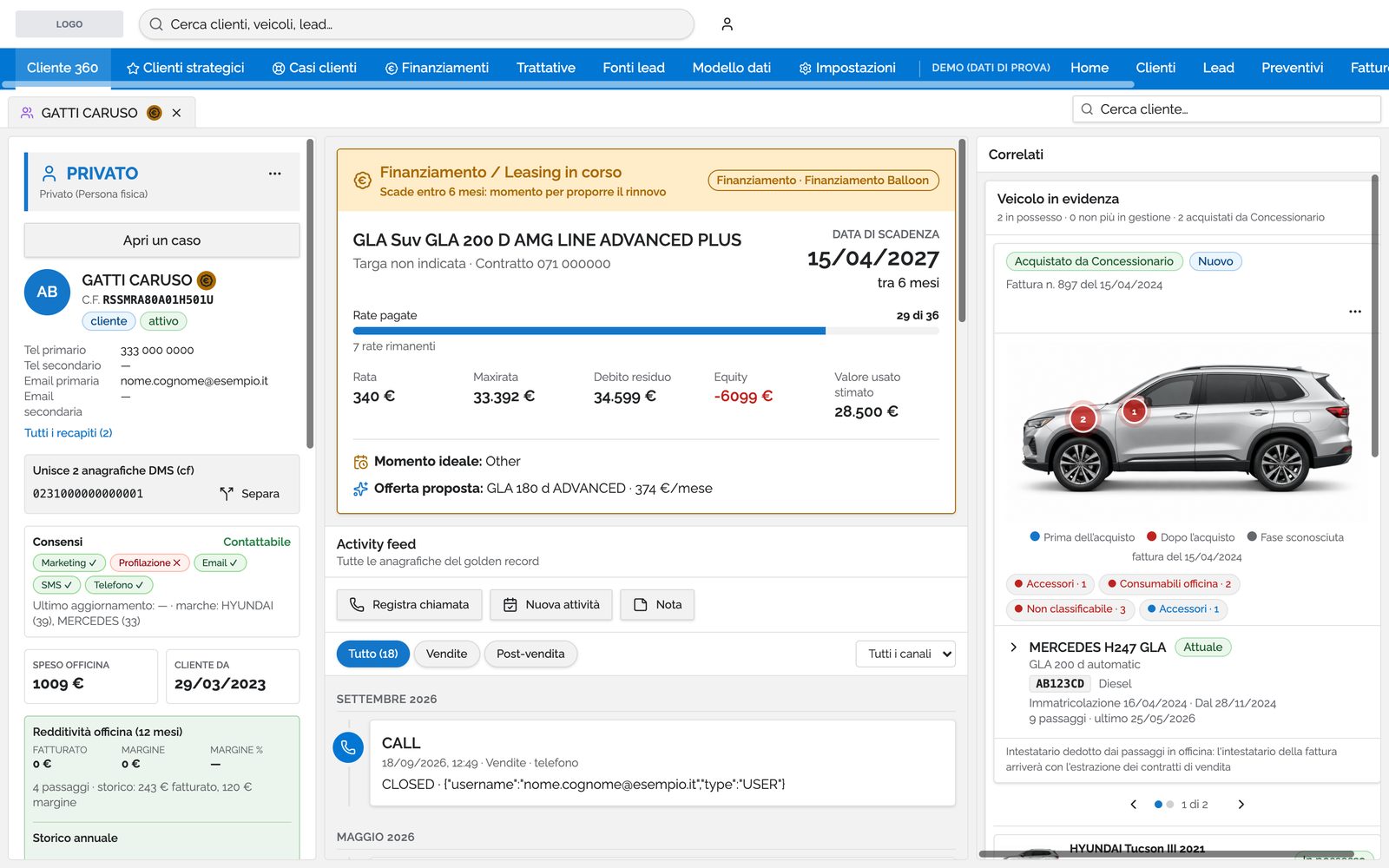Viewport: 1389px width, 868px height.
Task: Open the Tutti i canali dropdown
Action: click(x=905, y=654)
